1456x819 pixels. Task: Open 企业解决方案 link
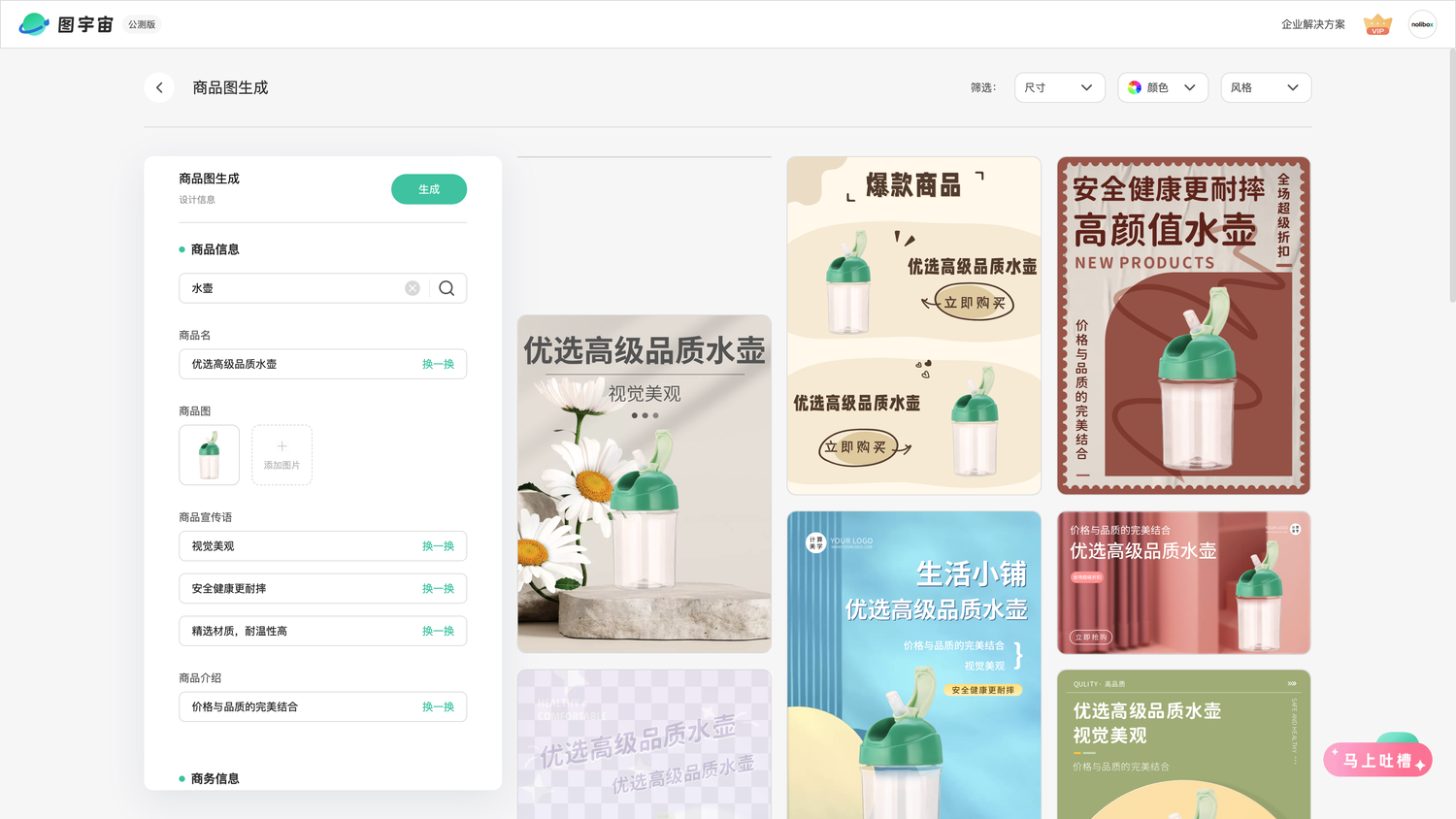[1312, 24]
